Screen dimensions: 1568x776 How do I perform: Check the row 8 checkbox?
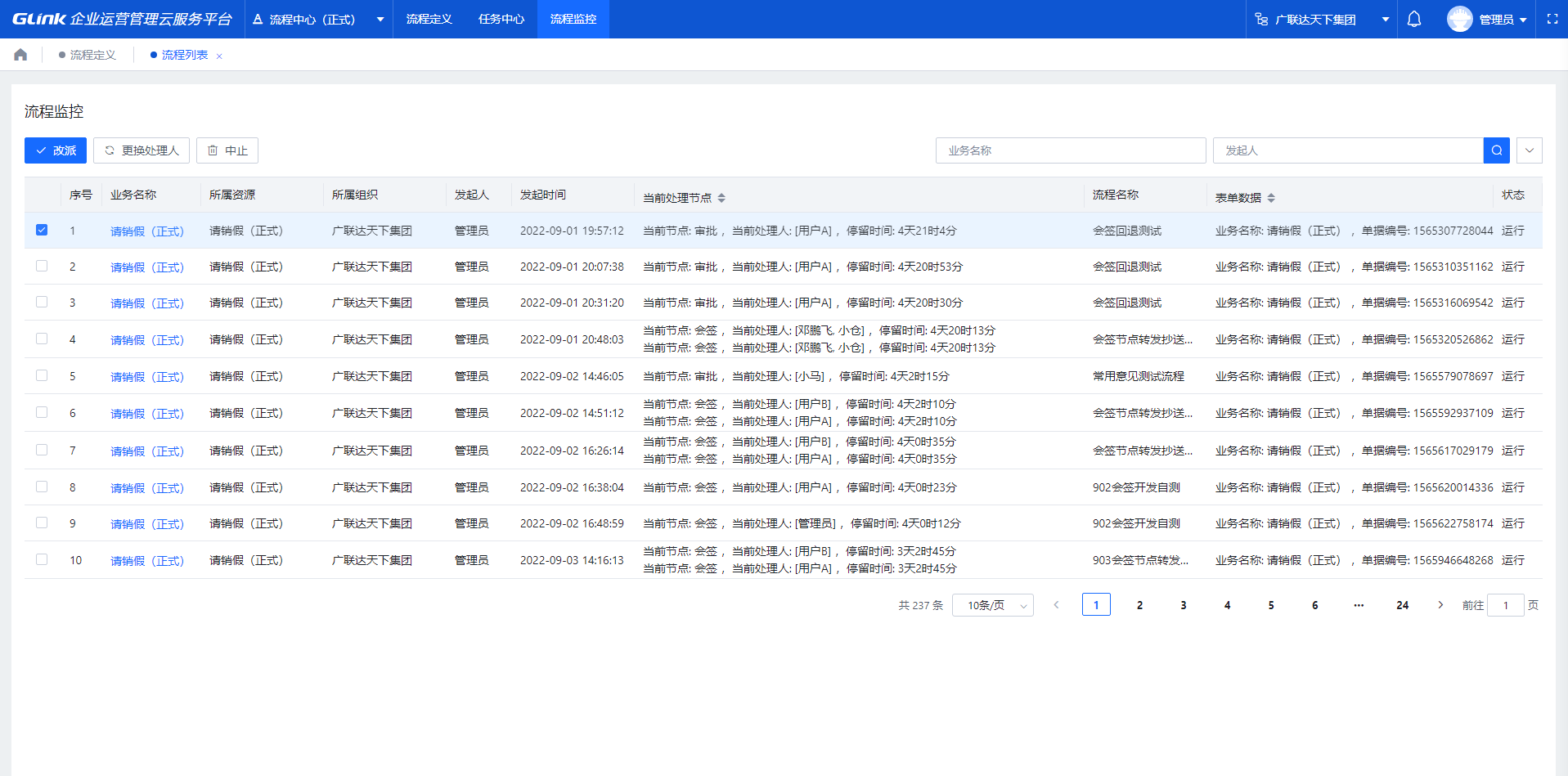42,487
